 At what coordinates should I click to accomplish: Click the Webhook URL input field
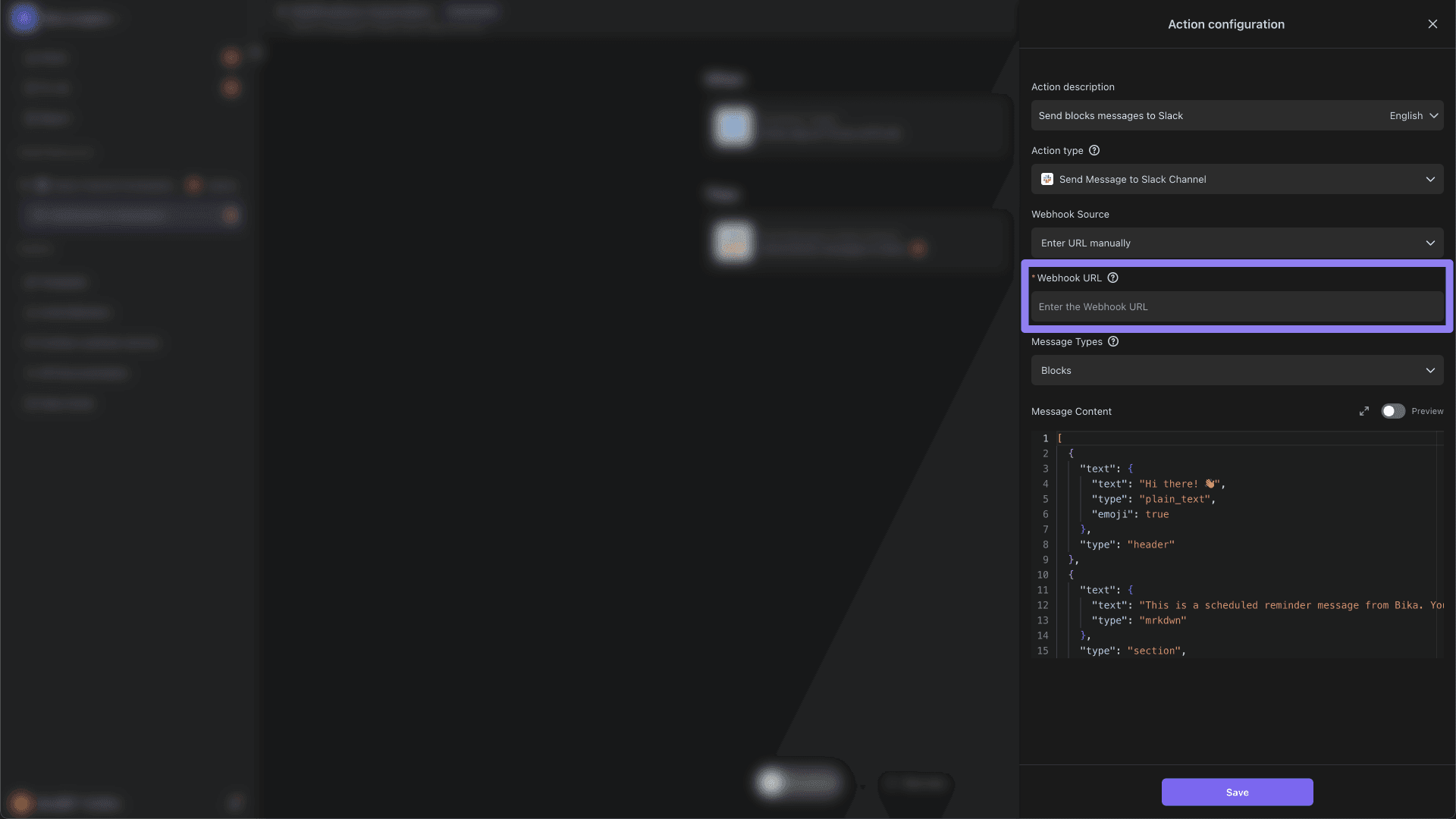tap(1237, 307)
